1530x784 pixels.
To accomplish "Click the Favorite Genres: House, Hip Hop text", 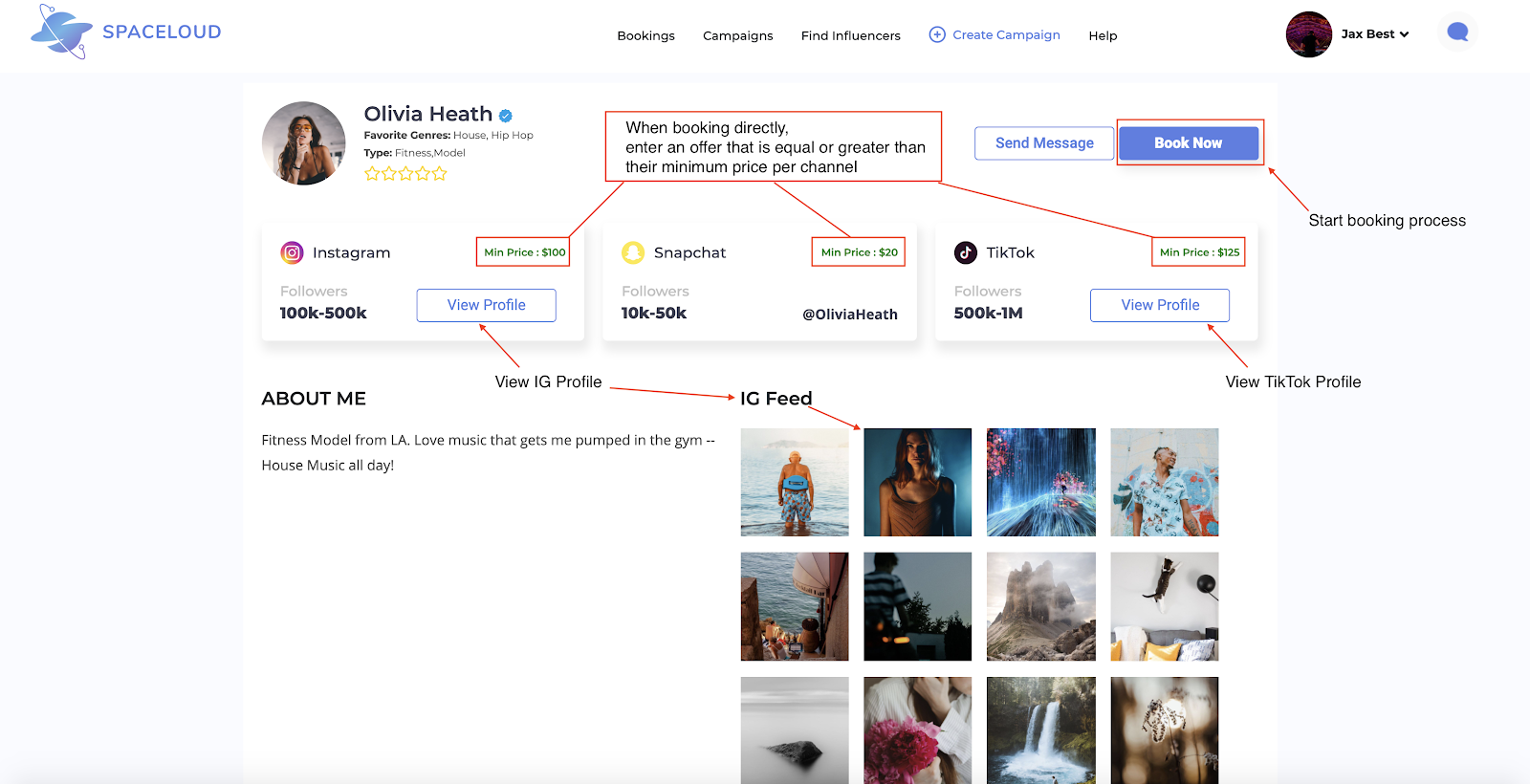I will 448,136.
